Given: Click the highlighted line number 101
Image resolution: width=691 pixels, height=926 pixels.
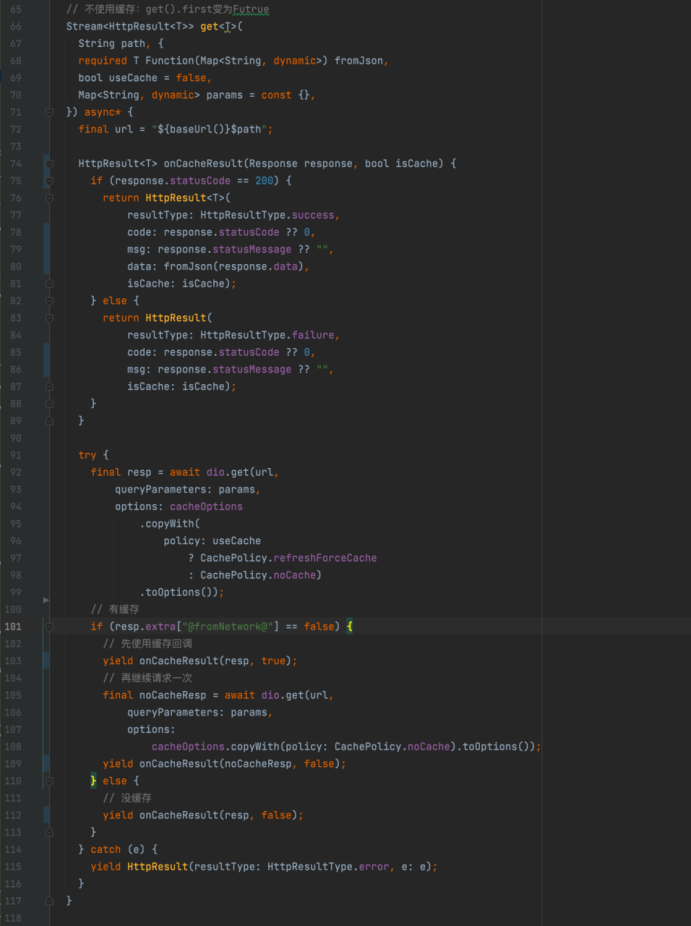Looking at the screenshot, I should [x=13, y=627].
